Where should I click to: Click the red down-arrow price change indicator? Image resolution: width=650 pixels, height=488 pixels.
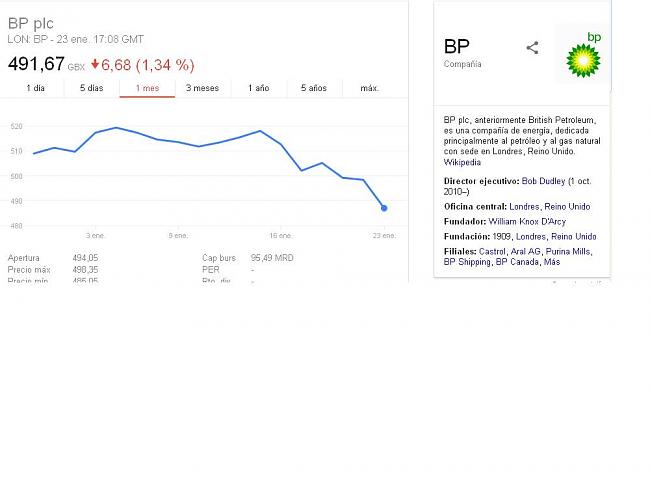click(95, 64)
